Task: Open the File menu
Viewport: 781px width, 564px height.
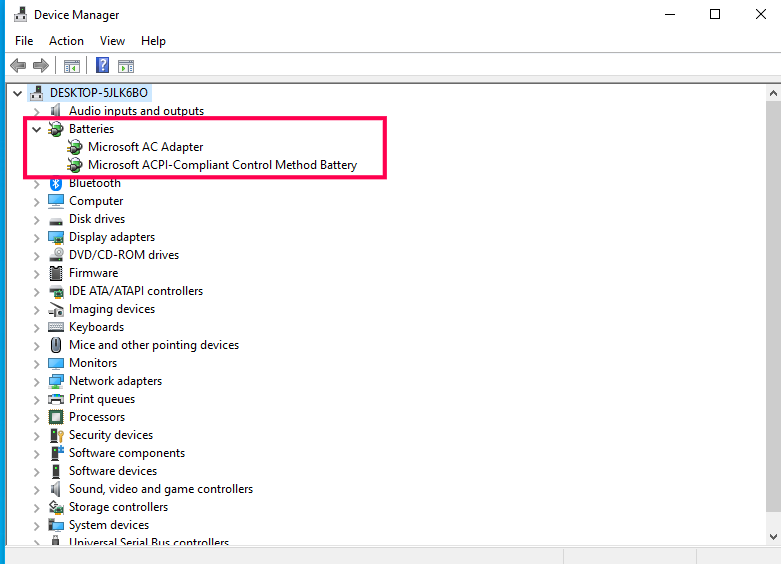Action: click(x=24, y=41)
